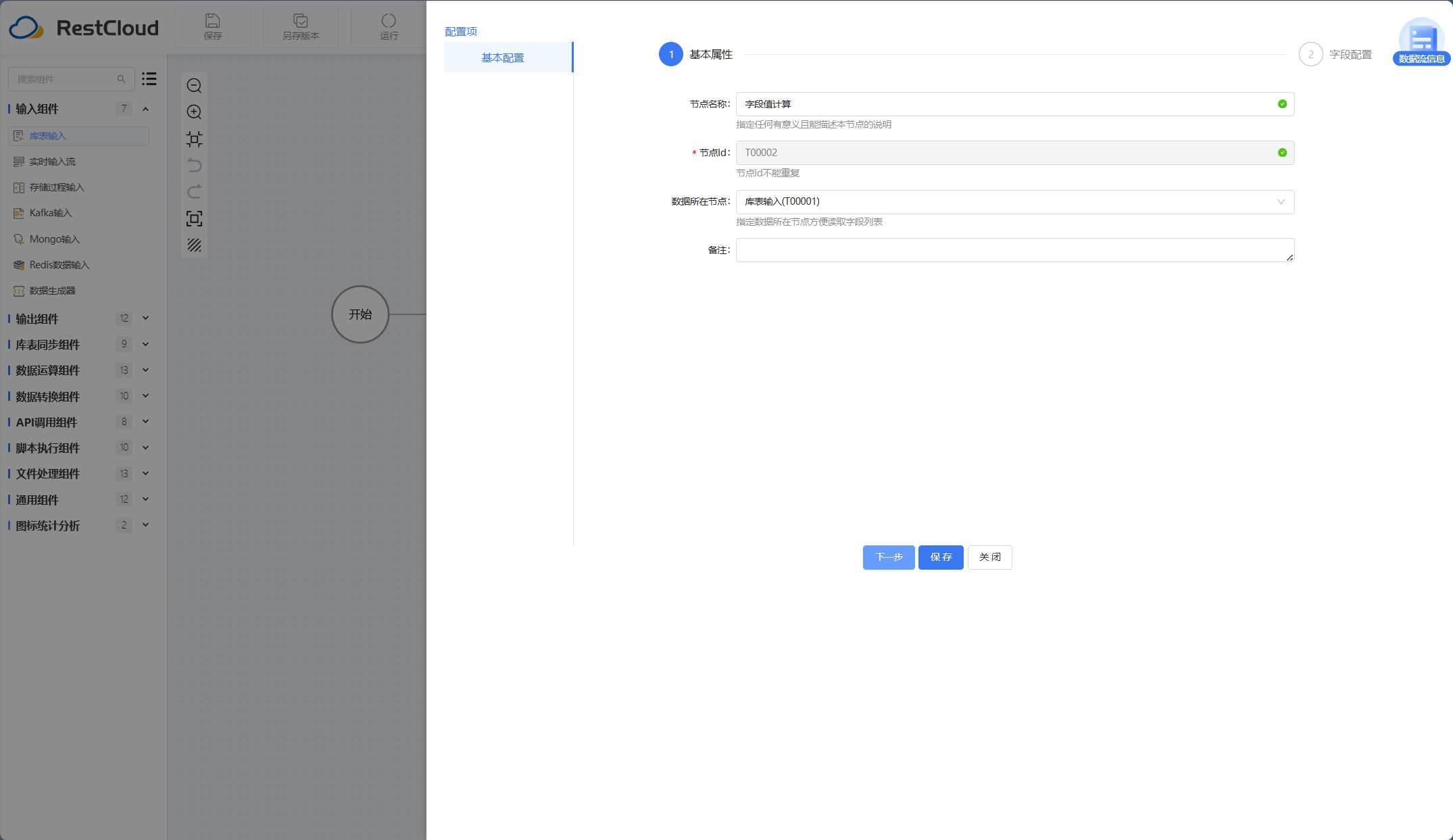Click the 另存版本 toolbar icon

tap(301, 27)
